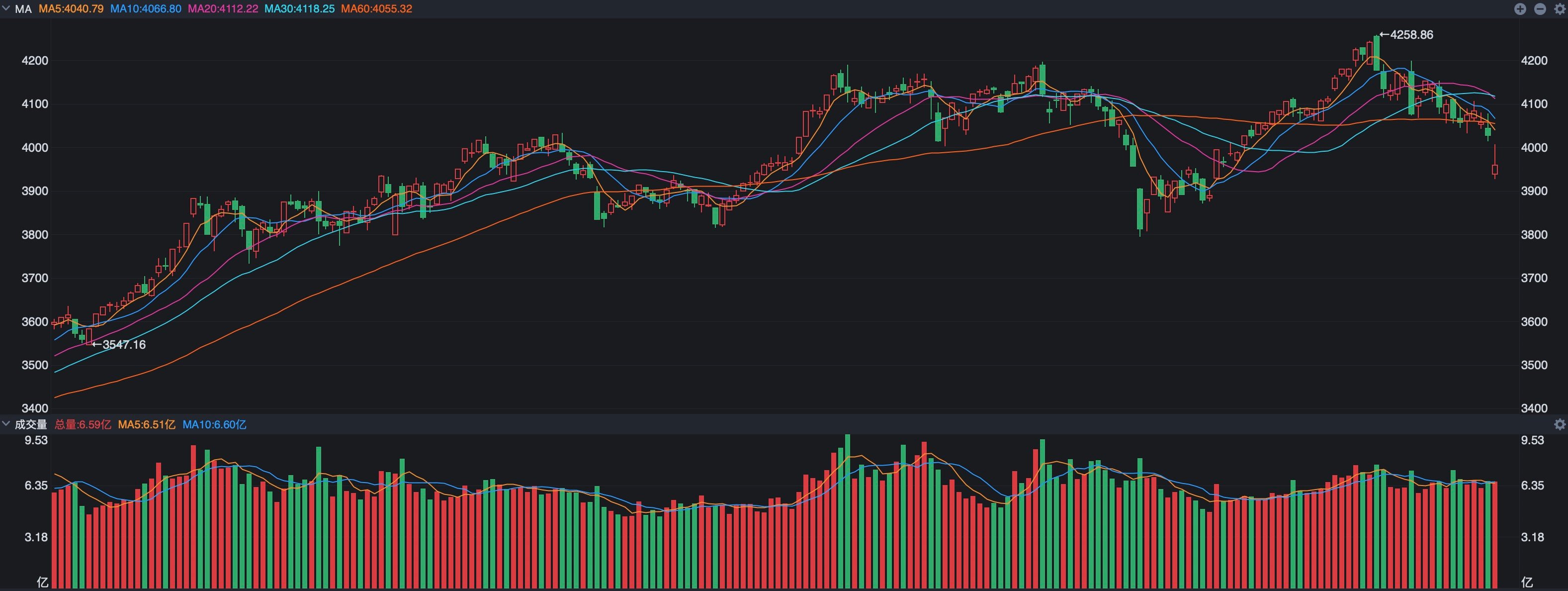This screenshot has width=1568, height=591.
Task: Click the 成交量 panel title
Action: 31,425
